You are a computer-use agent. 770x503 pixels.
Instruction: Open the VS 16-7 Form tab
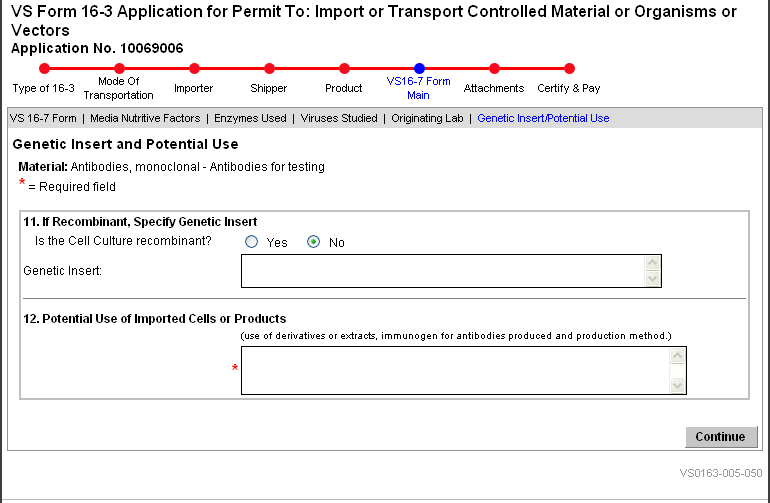click(x=44, y=118)
